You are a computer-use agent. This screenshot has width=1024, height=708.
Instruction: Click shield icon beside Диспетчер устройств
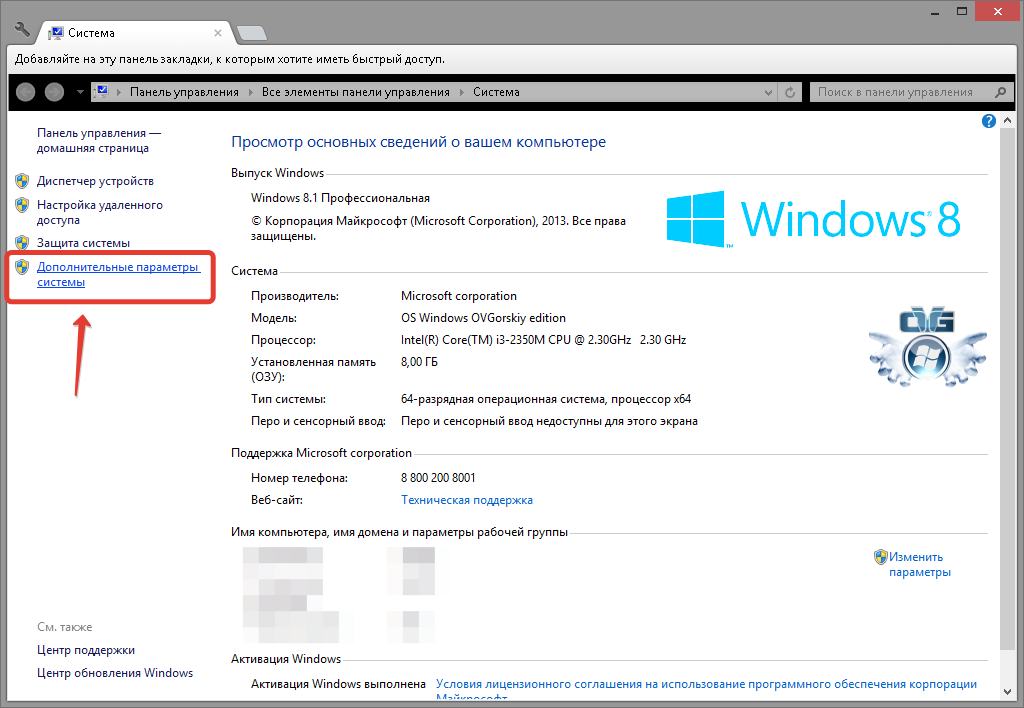tap(22, 181)
